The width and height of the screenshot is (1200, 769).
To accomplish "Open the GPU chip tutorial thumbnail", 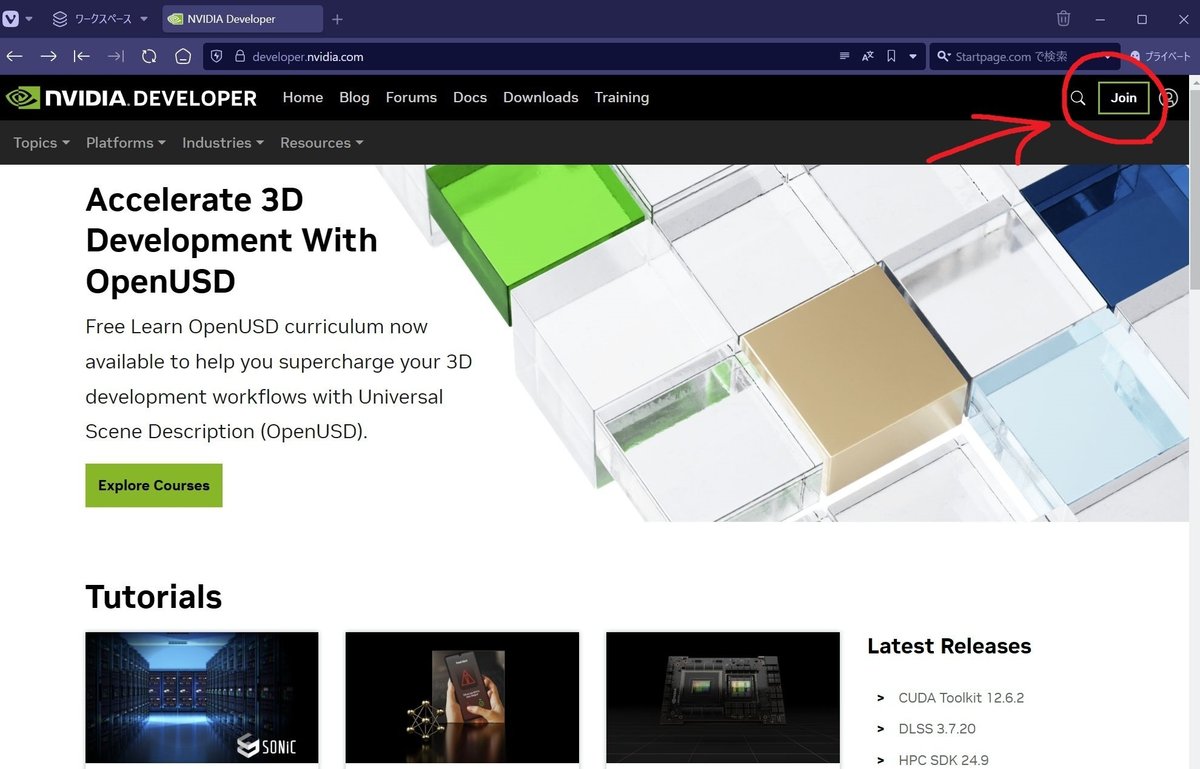I will point(723,697).
